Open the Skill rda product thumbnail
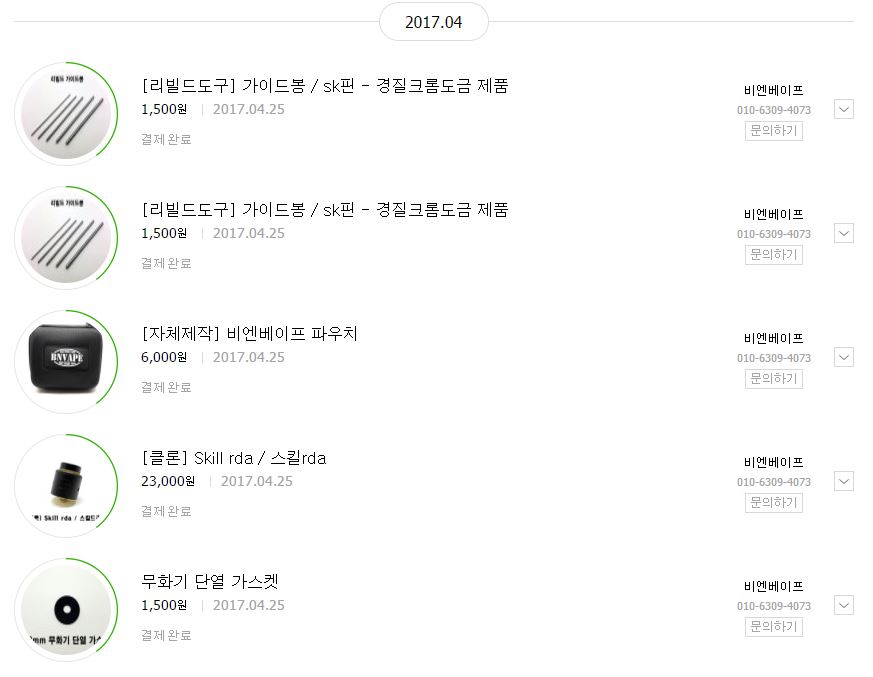The height and width of the screenshot is (677, 873). pyautogui.click(x=65, y=485)
